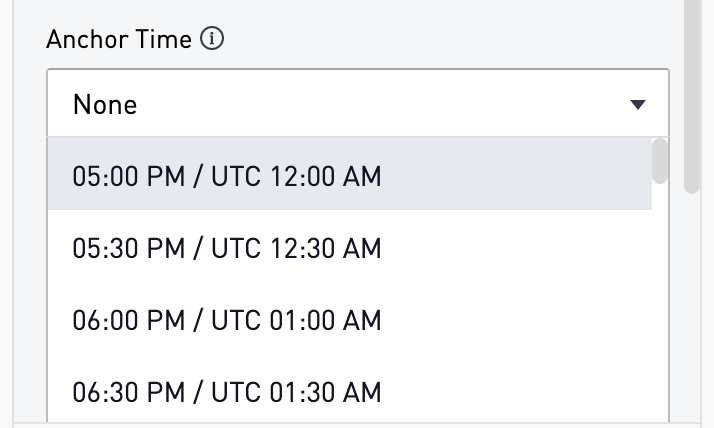Click the Anchor Time label text
714x428 pixels.
[x=119, y=39]
